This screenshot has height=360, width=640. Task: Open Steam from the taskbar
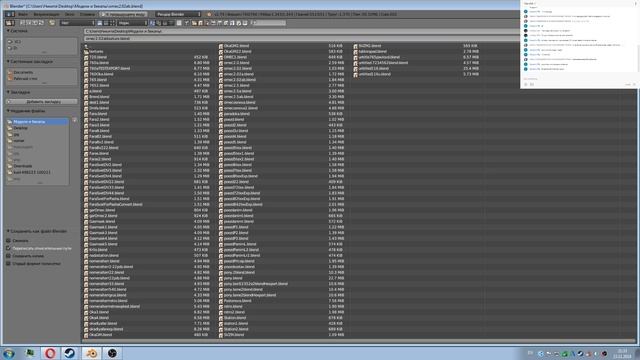click(x=69, y=353)
